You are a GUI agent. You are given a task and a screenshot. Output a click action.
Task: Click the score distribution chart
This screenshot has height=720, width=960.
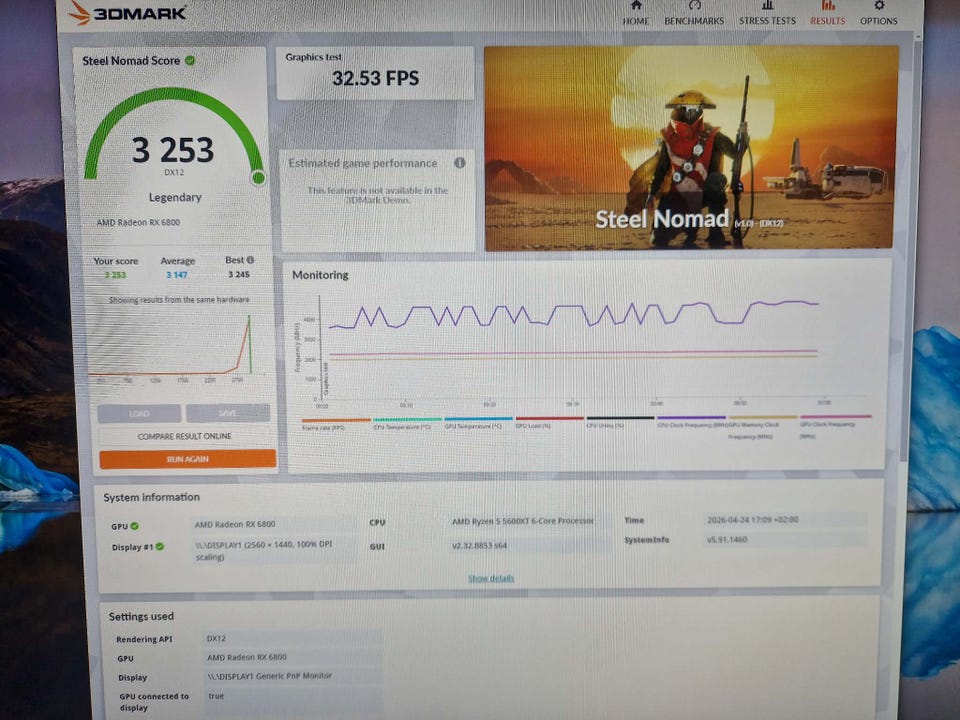(x=176, y=346)
